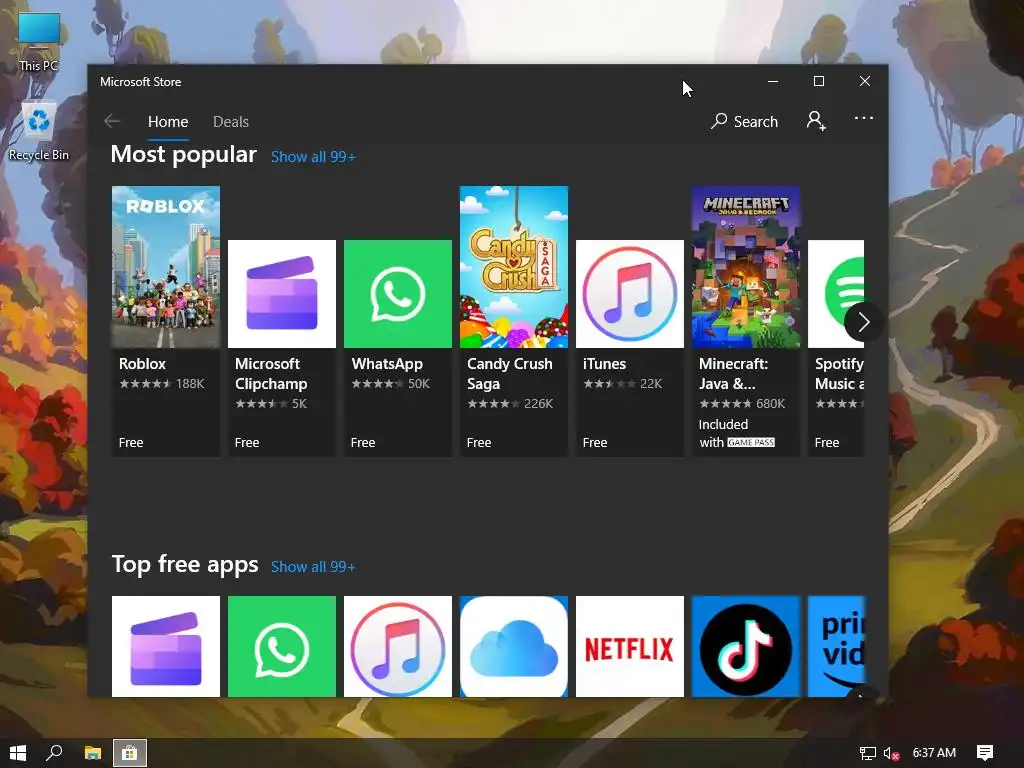
Task: Show all 99+ Top free apps
Action: pyautogui.click(x=313, y=567)
